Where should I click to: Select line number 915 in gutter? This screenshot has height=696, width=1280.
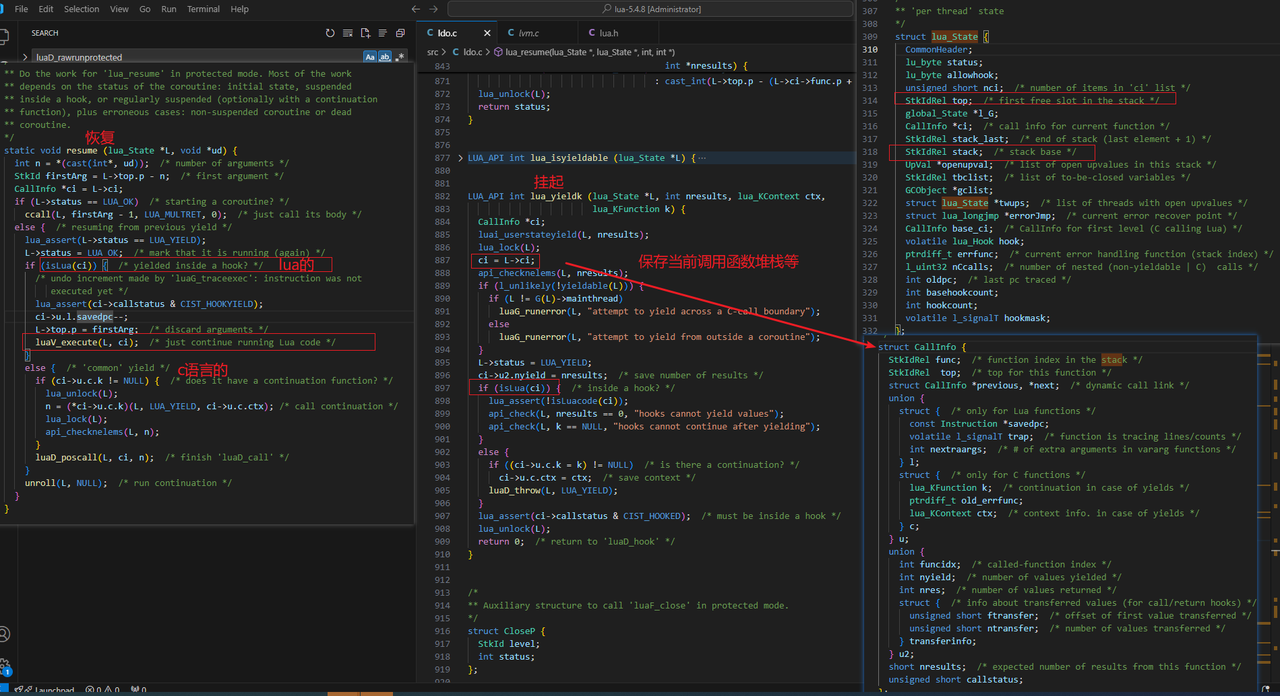442,618
